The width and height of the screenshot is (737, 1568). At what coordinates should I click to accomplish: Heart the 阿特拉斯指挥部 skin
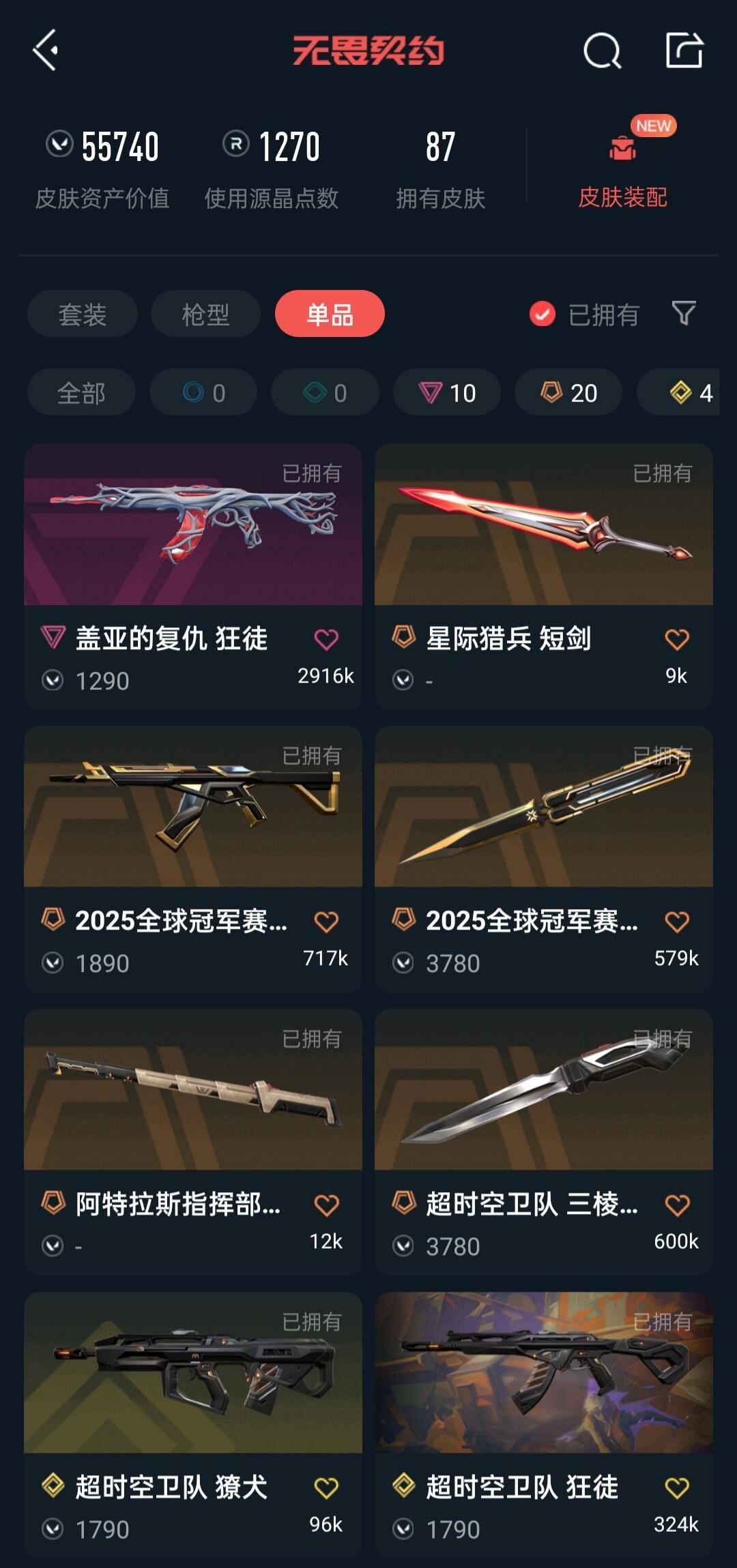326,1205
